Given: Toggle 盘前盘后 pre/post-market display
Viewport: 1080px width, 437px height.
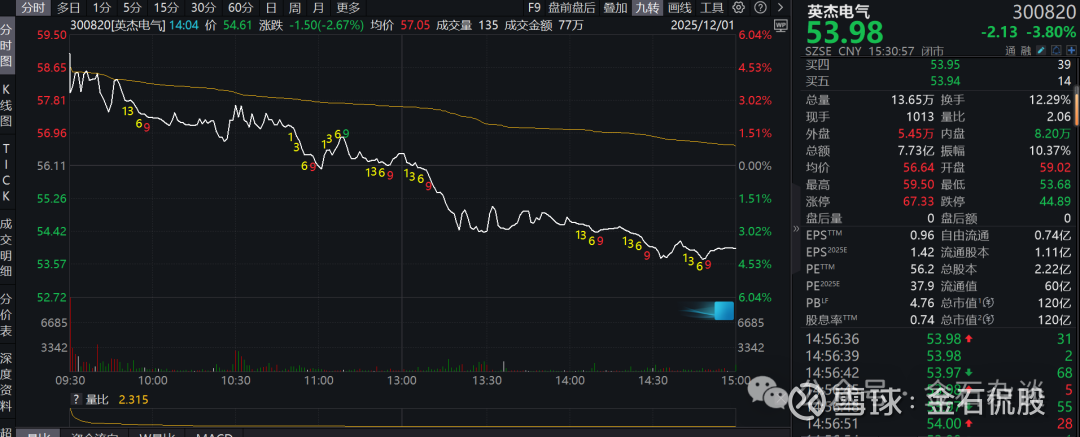Looking at the screenshot, I should tap(572, 8).
